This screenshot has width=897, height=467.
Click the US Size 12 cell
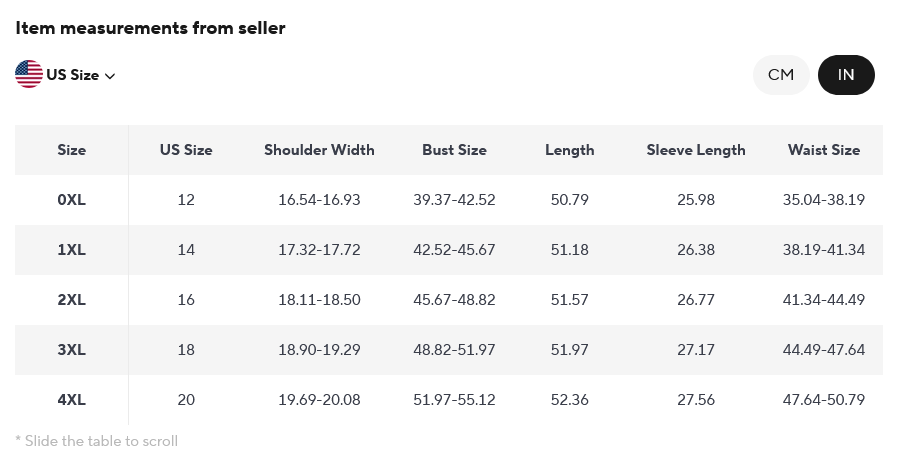point(186,200)
